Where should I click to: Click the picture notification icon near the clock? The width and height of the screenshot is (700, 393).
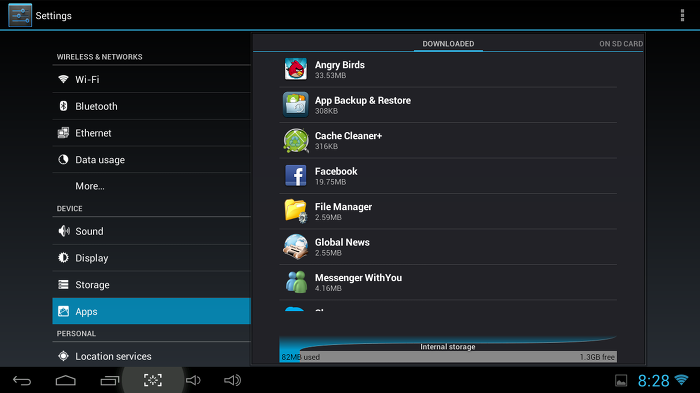tap(621, 380)
